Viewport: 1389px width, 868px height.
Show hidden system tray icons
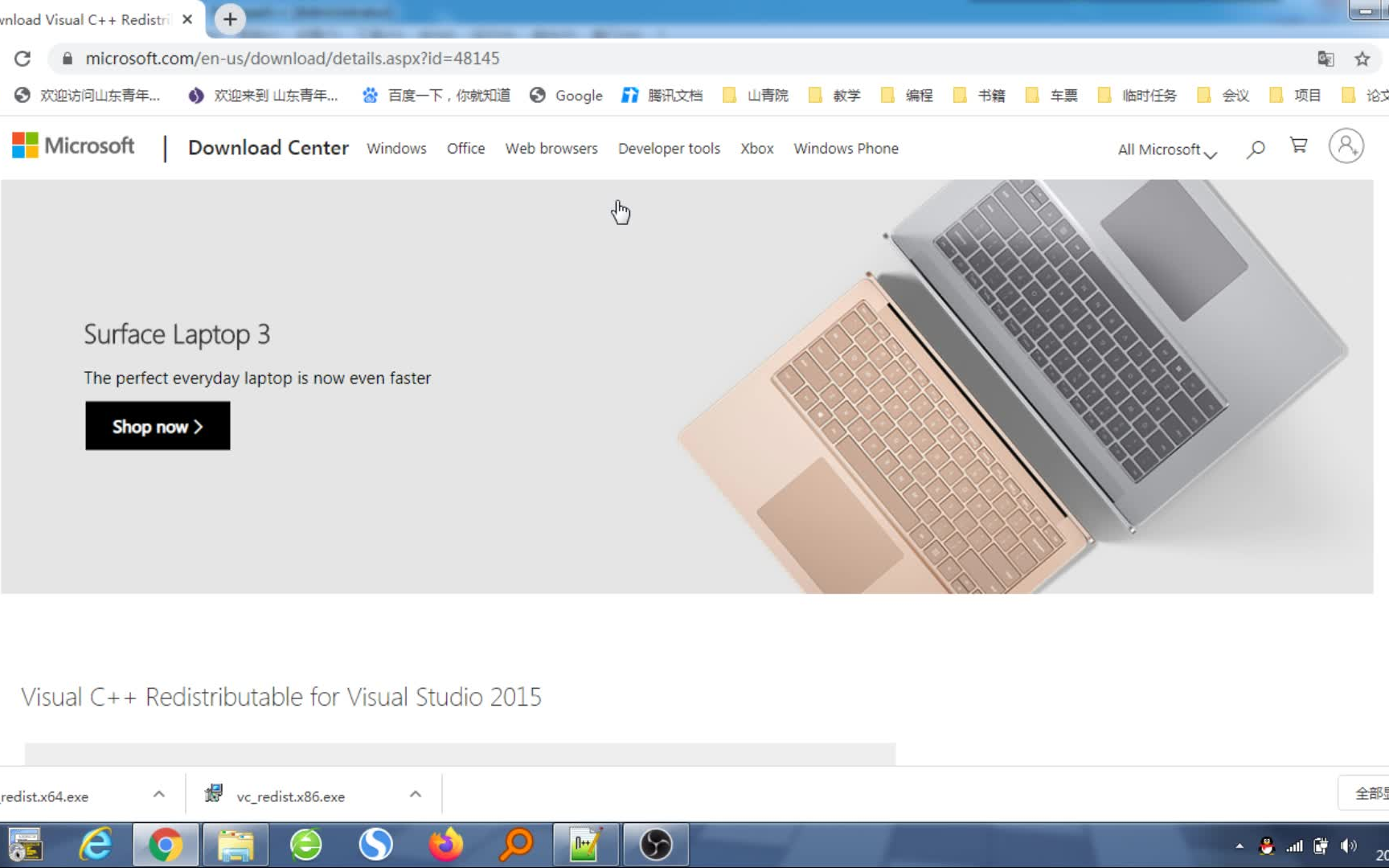[x=1239, y=846]
